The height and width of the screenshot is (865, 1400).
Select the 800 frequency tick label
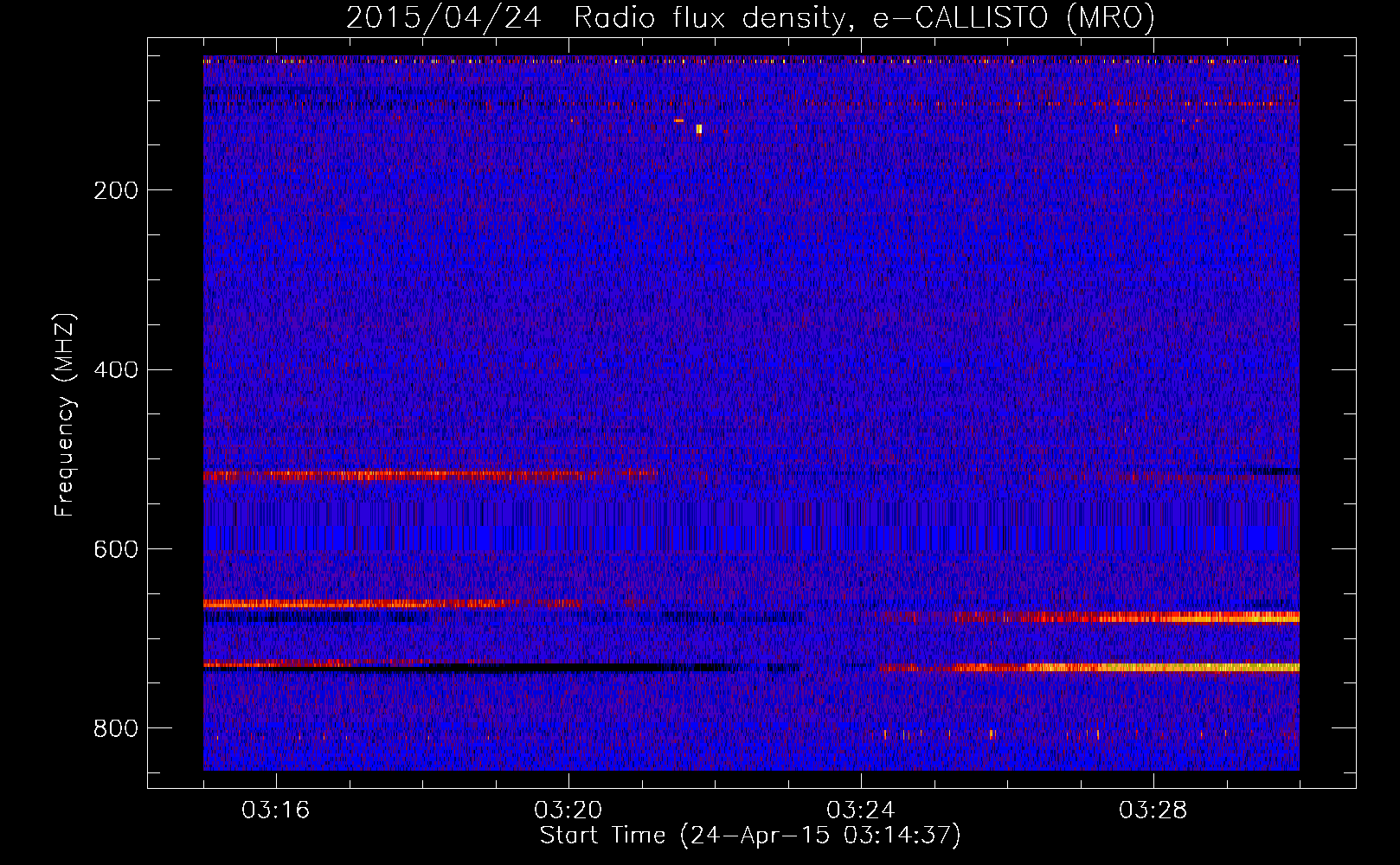pos(116,728)
